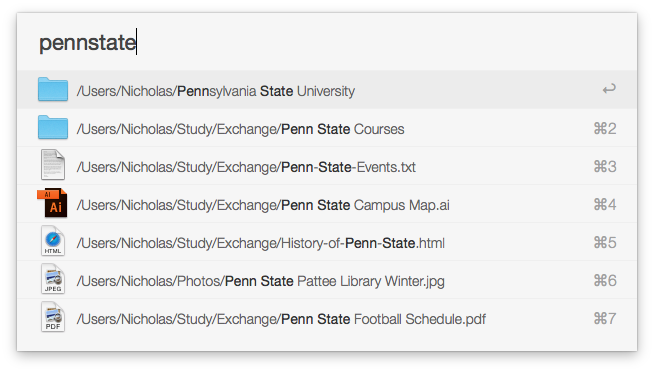Click the Pennsylvania State University folder icon

tap(53, 89)
